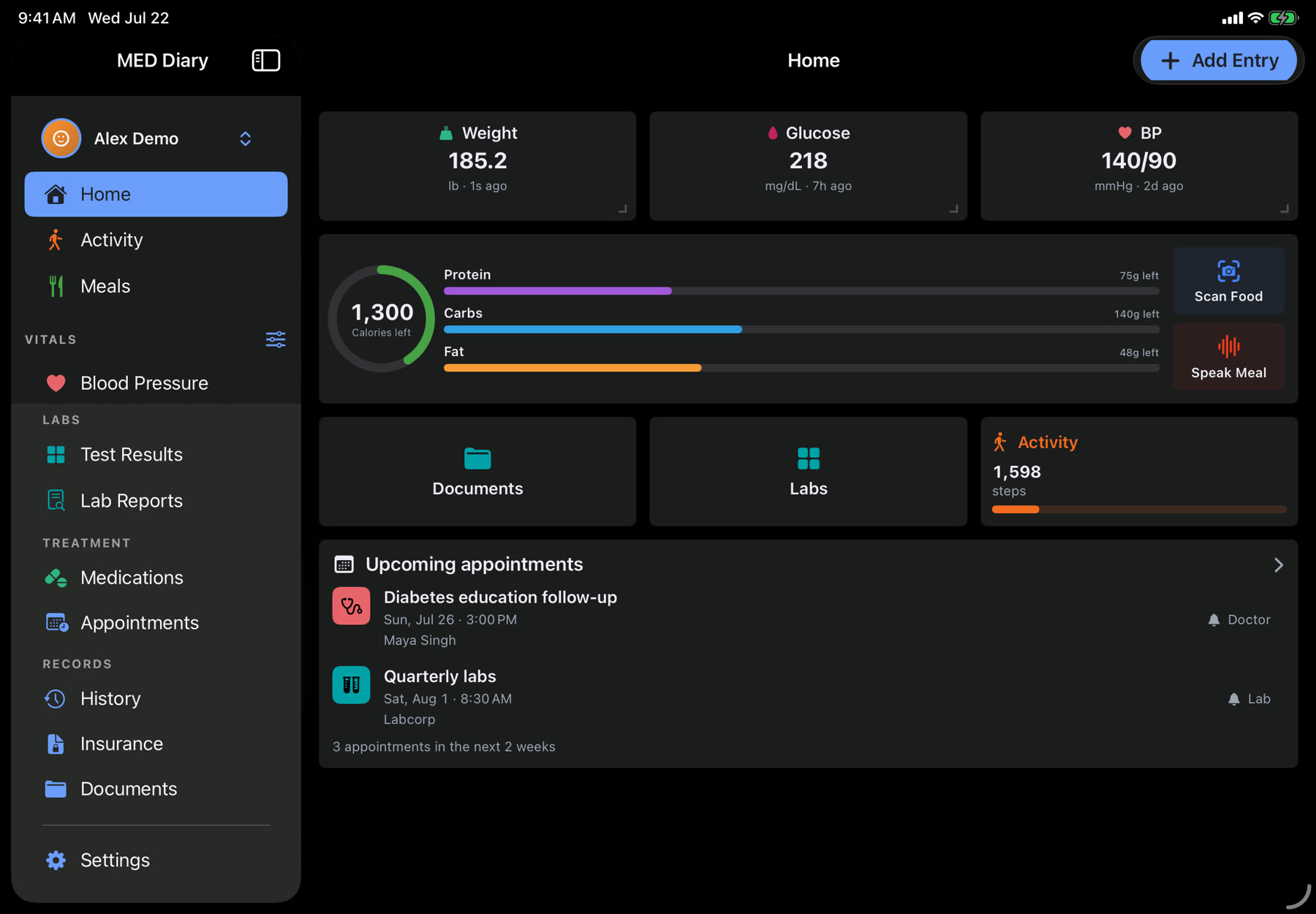Click the Fat progress bar
1316x914 pixels.
pos(801,368)
